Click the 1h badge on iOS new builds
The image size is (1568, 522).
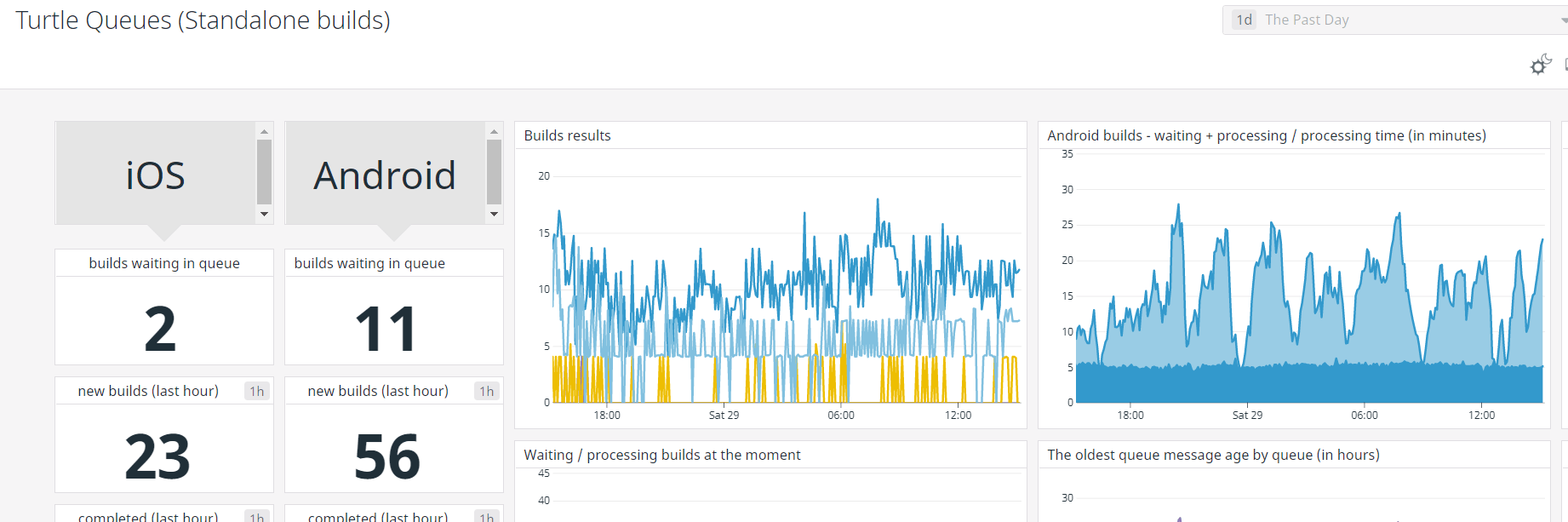point(256,391)
